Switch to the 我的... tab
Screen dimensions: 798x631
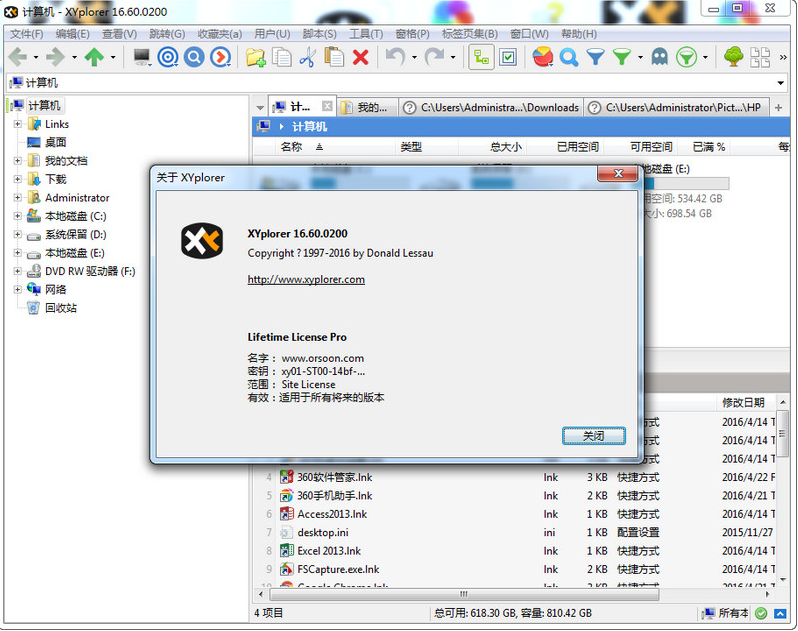(367, 107)
